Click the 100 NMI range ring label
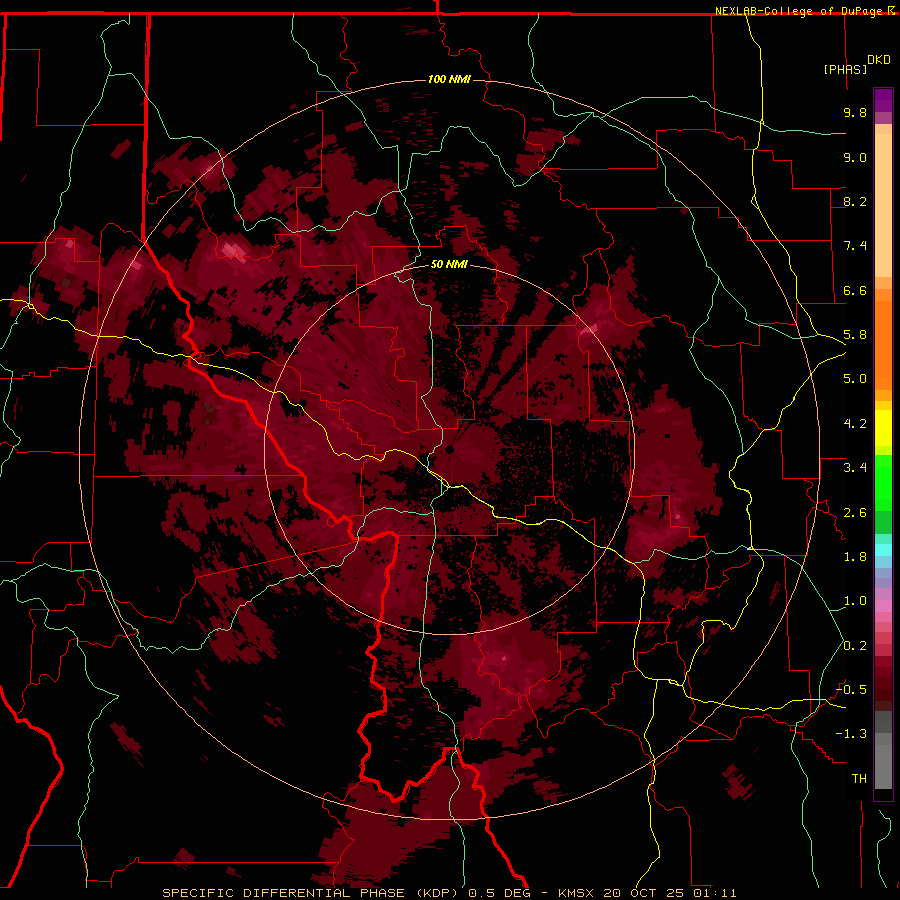This screenshot has width=900, height=900. point(449,79)
